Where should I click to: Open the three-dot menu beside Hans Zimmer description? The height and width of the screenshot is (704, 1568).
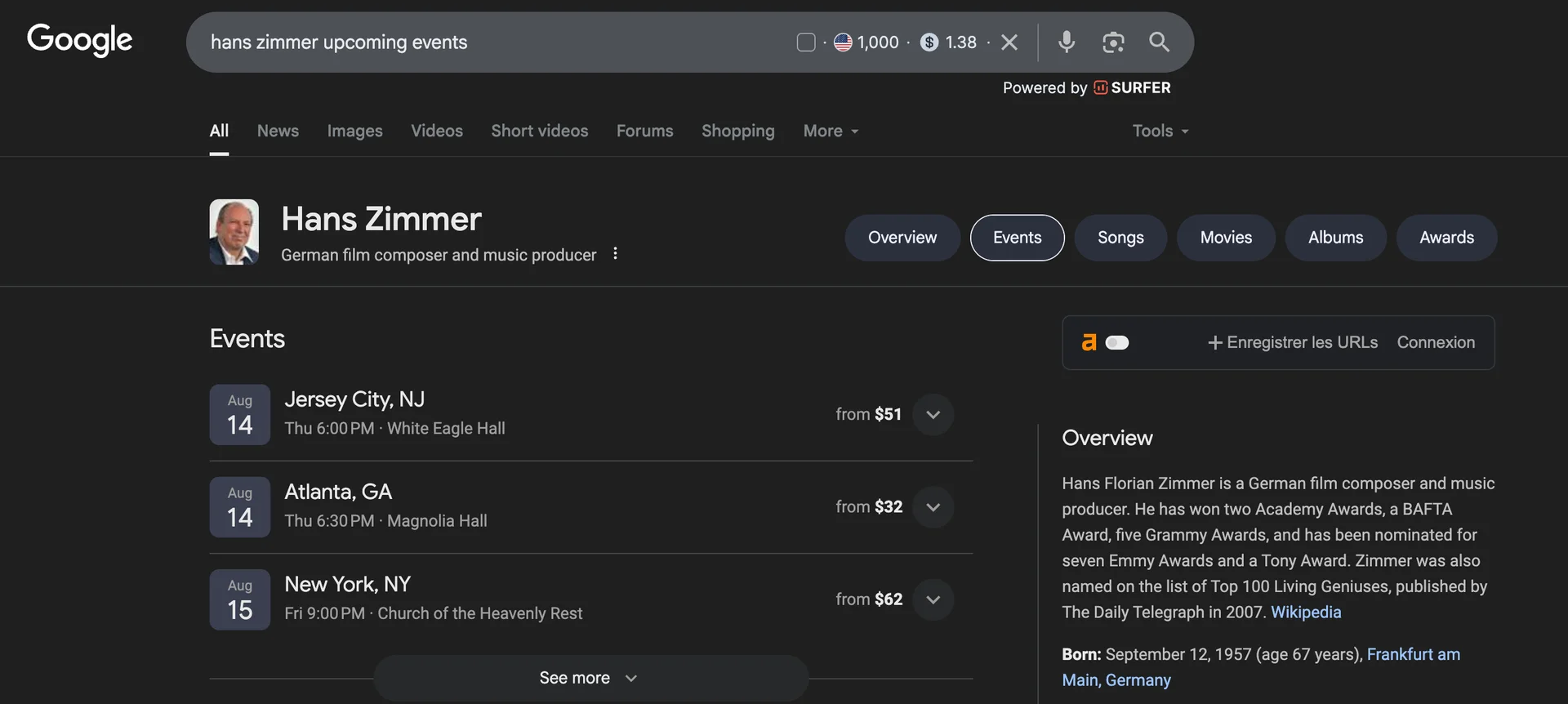615,254
